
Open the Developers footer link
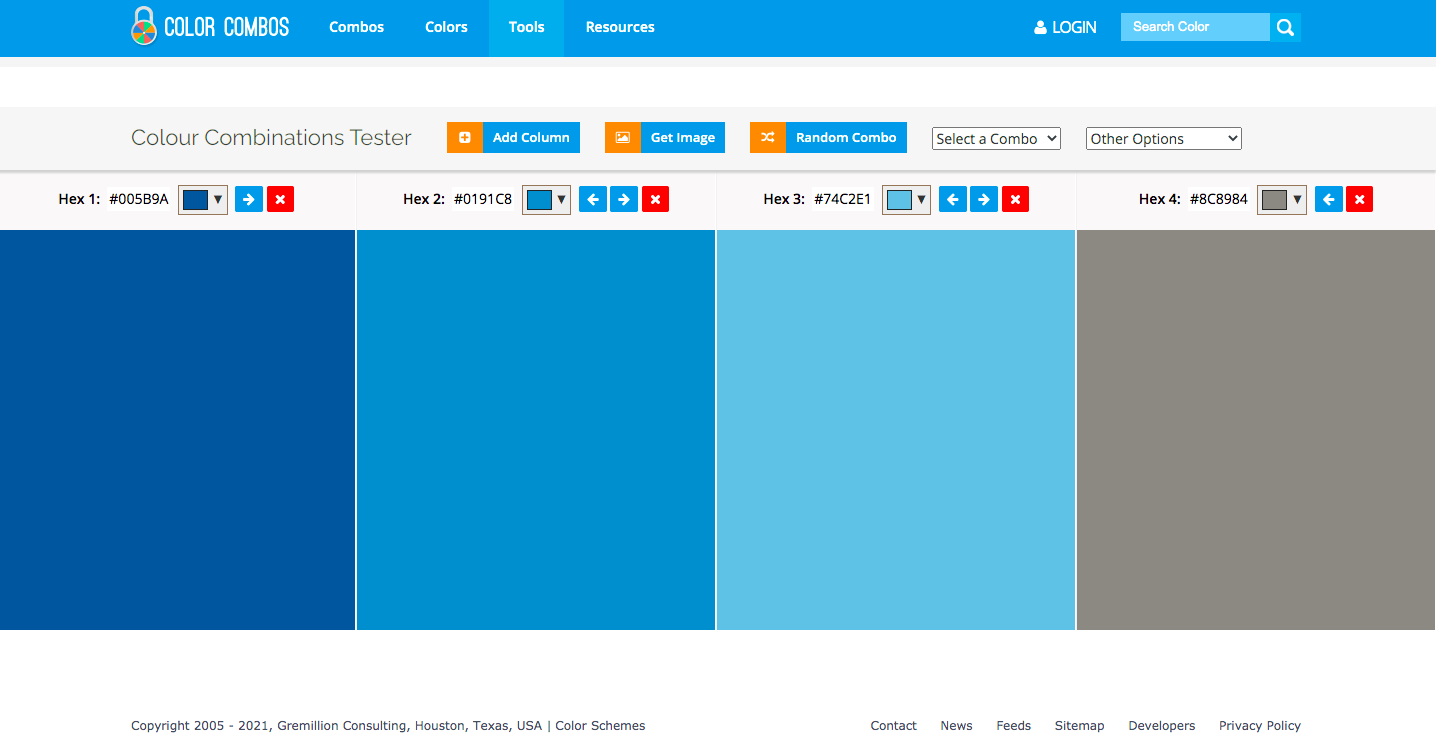1162,726
